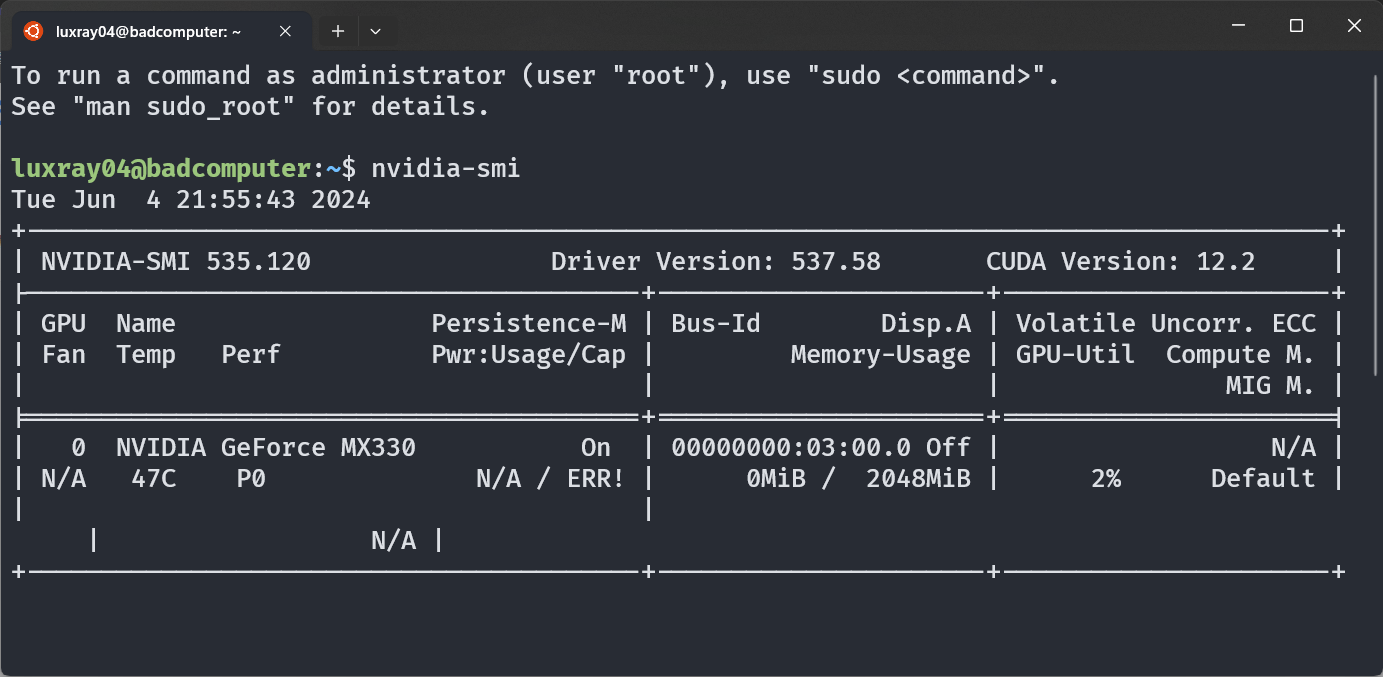Image resolution: width=1383 pixels, height=677 pixels.
Task: Click the Ubuntu icon on the terminal tab
Action: [33, 31]
